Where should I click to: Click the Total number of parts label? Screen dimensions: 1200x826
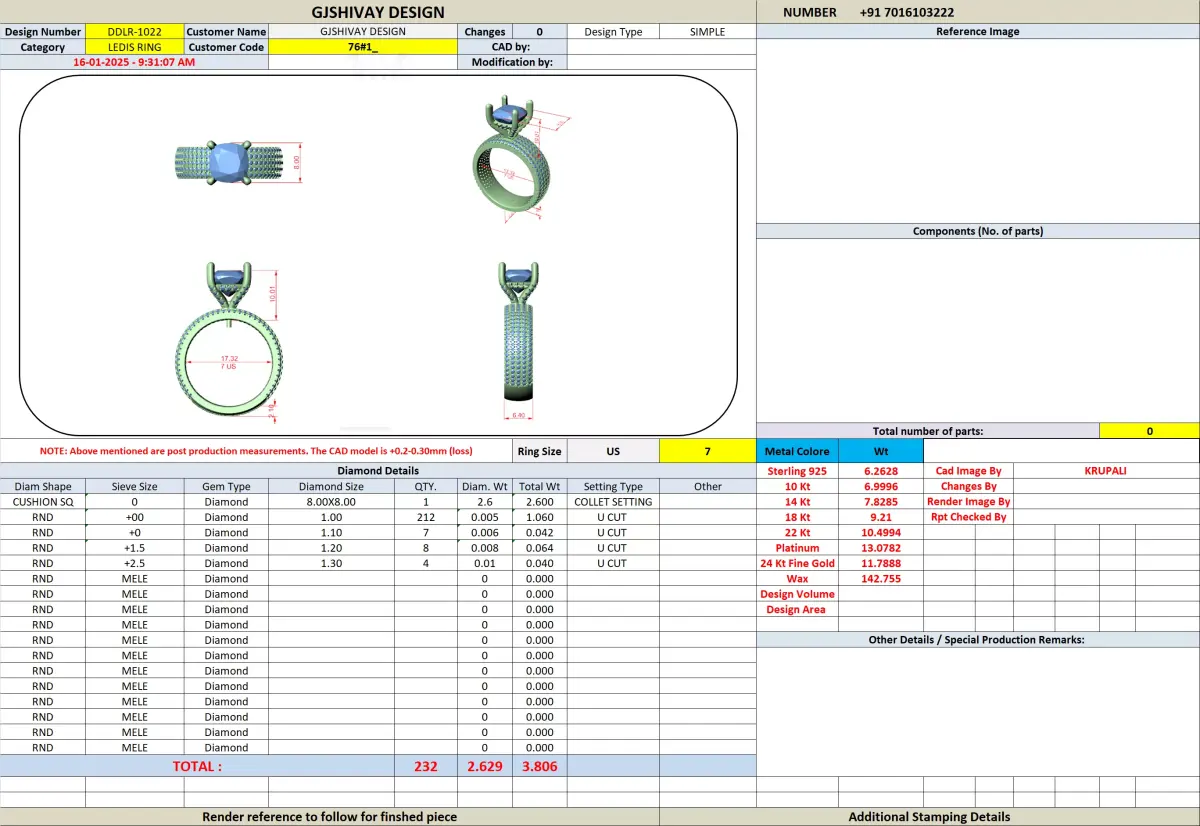927,431
